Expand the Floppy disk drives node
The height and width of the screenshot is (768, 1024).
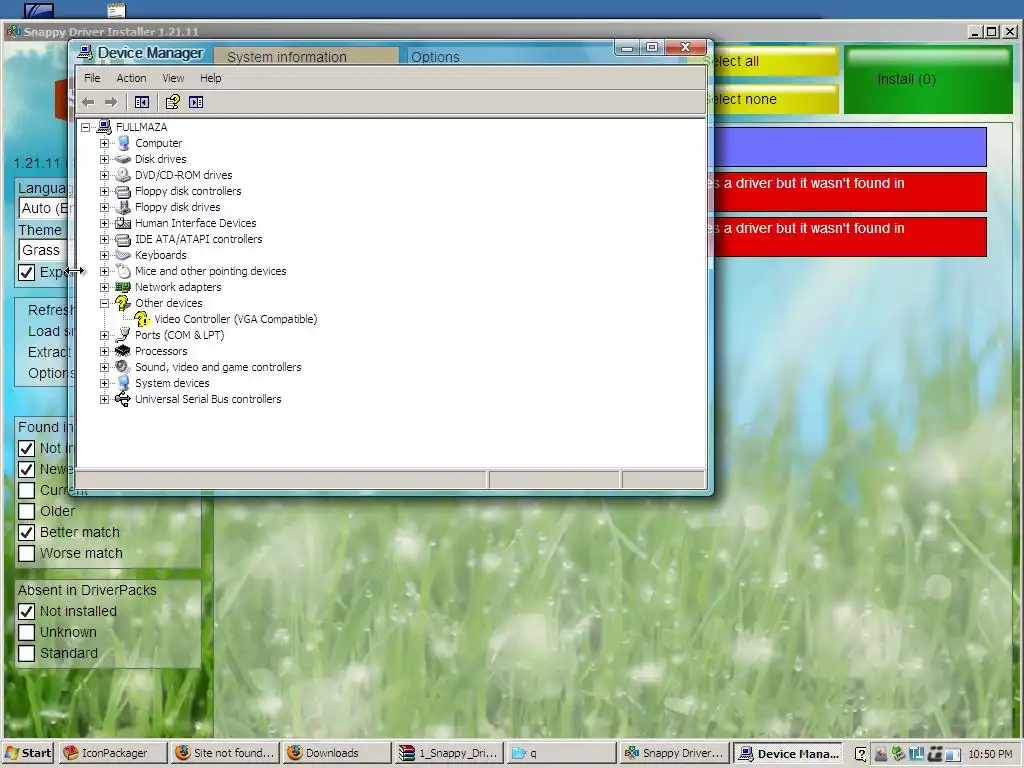(104, 207)
